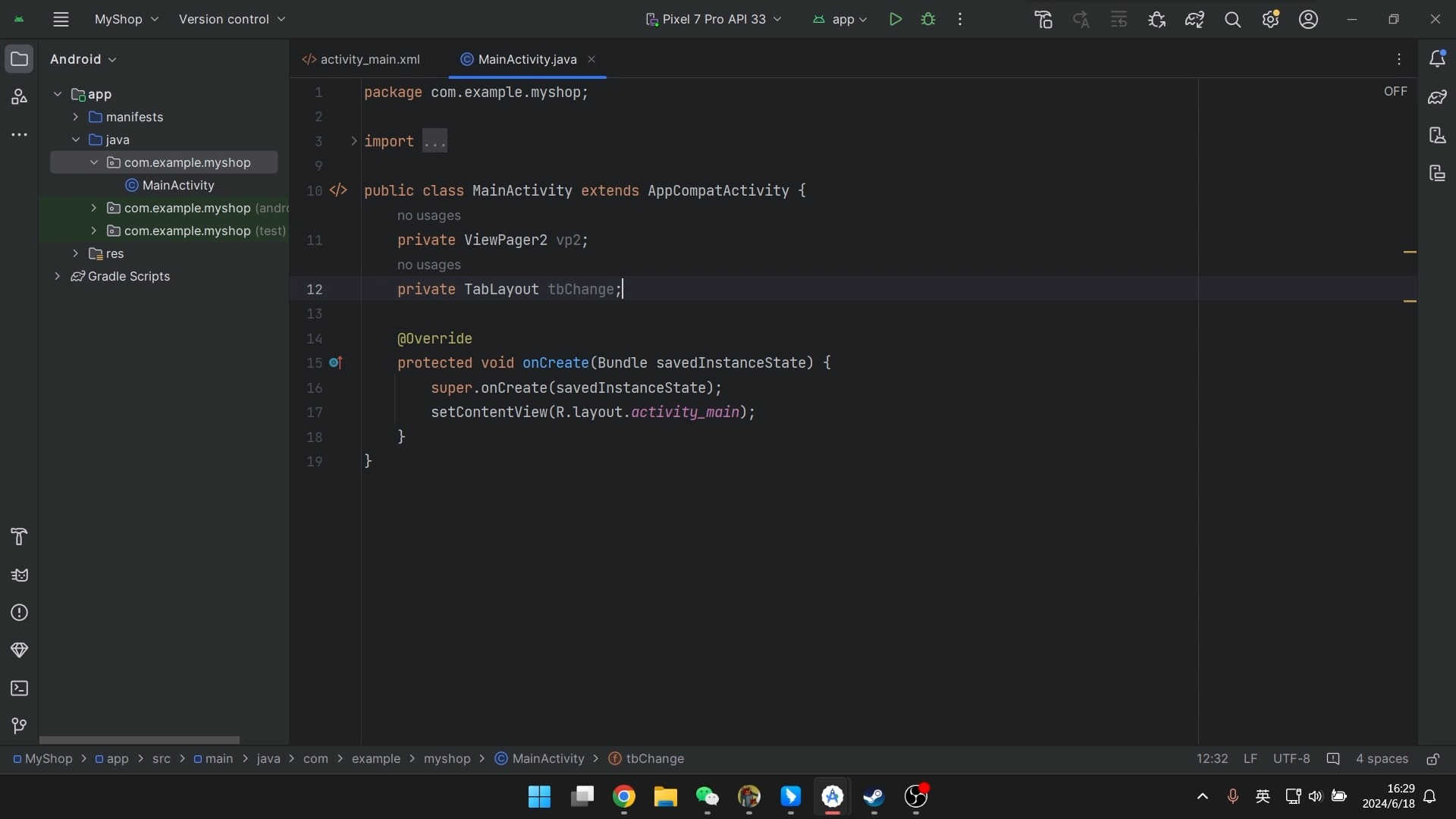Click 4 spaces indent setting
This screenshot has width=1456, height=819.
tap(1381, 759)
